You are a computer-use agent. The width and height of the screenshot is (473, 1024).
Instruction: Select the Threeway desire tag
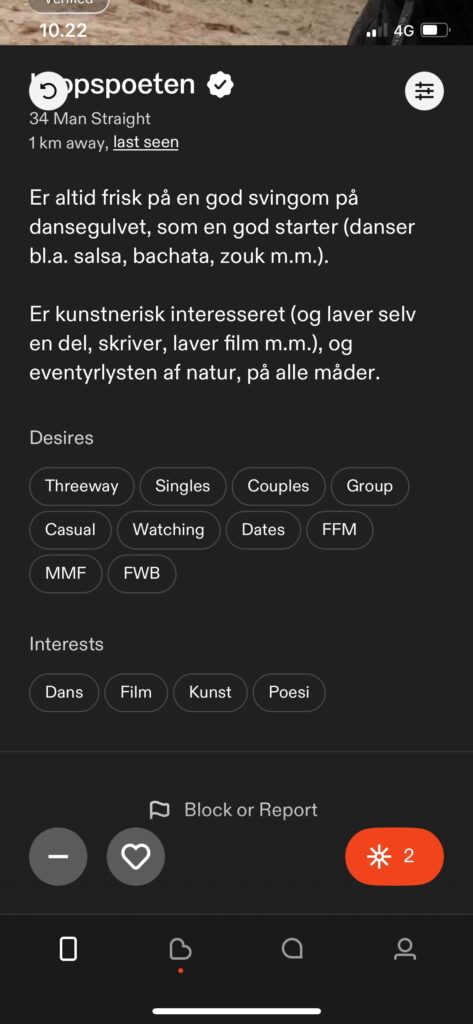click(82, 486)
